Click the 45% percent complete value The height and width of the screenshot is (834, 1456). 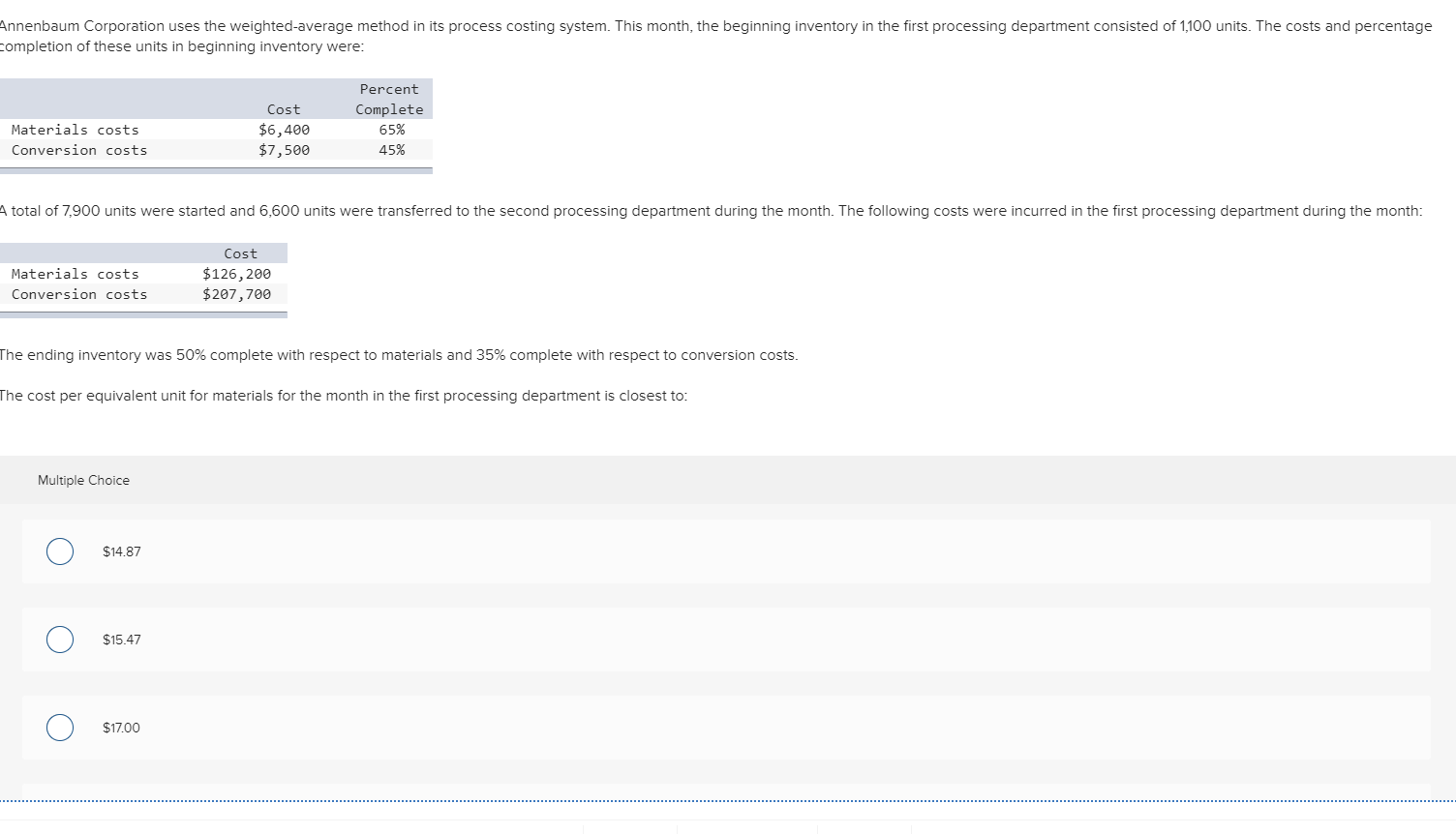pyautogui.click(x=390, y=149)
